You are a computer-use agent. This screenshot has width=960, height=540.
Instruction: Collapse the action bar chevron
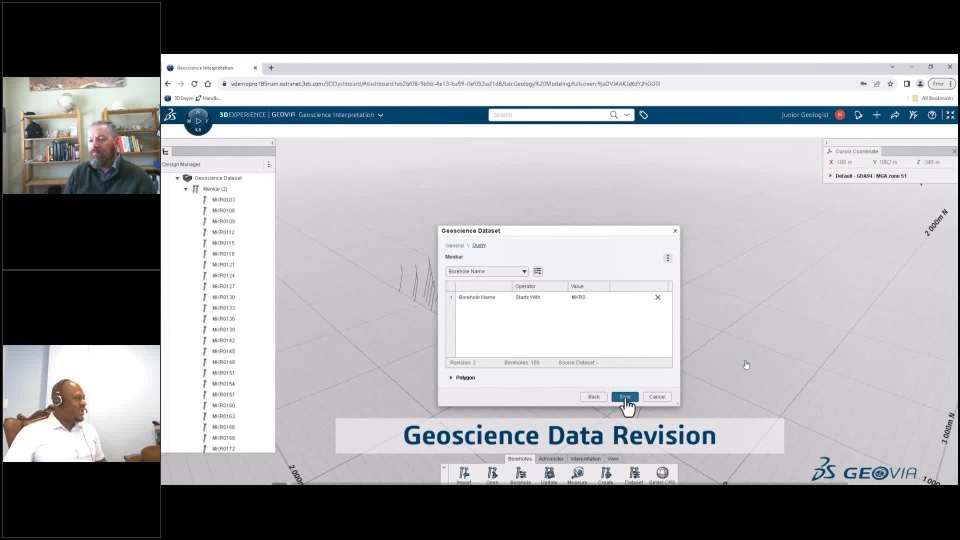(x=444, y=467)
